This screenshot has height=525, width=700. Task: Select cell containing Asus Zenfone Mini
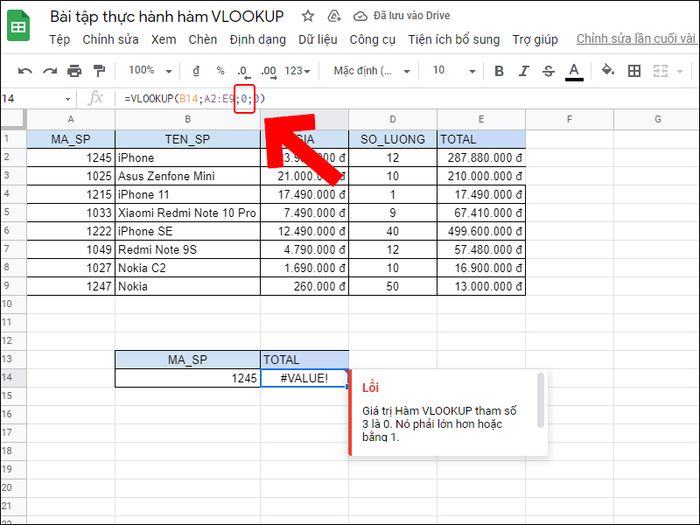click(x=188, y=176)
